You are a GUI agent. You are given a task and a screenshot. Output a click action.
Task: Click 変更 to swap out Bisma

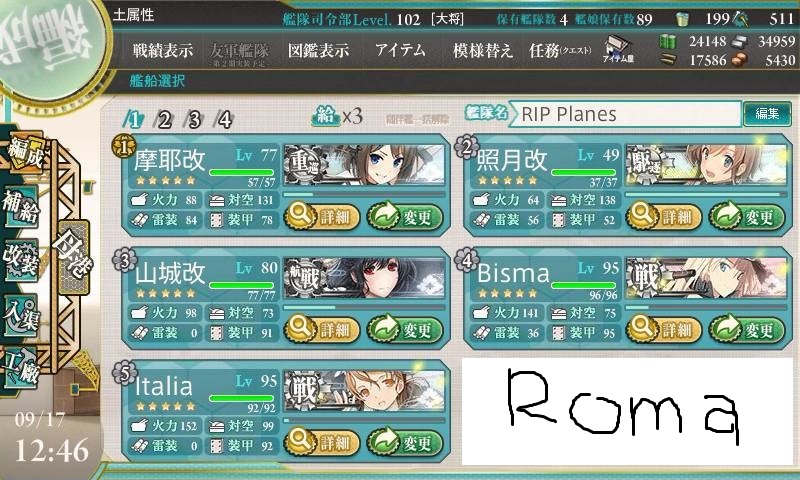click(x=746, y=330)
